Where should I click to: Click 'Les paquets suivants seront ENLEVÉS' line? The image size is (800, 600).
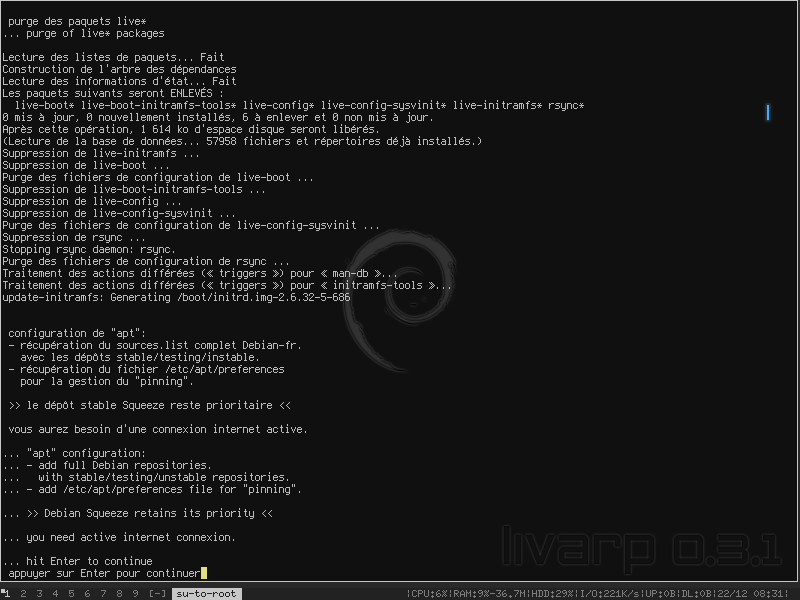113,93
